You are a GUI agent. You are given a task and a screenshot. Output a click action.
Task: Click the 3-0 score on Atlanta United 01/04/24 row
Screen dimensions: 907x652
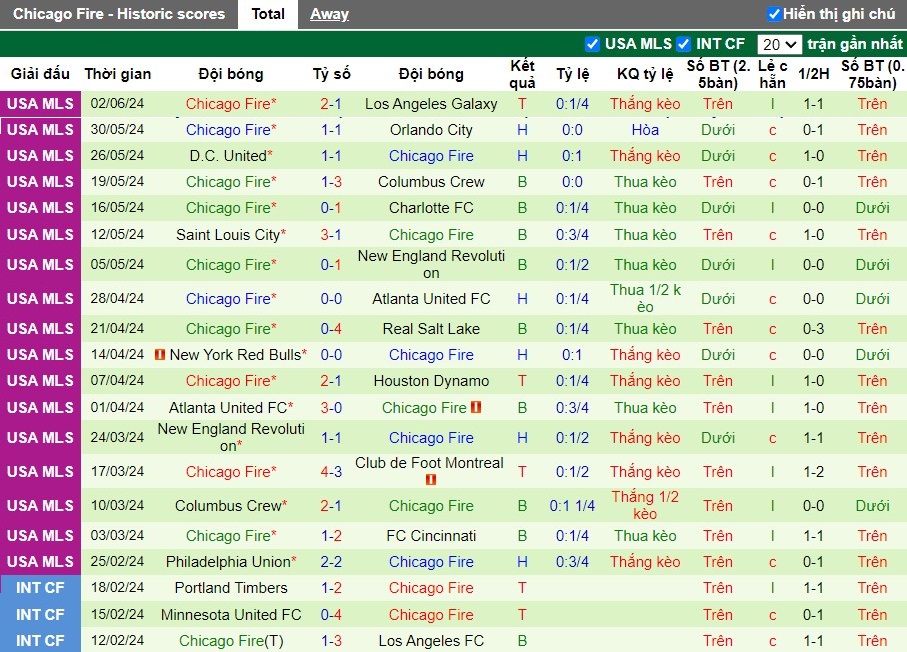click(x=331, y=408)
